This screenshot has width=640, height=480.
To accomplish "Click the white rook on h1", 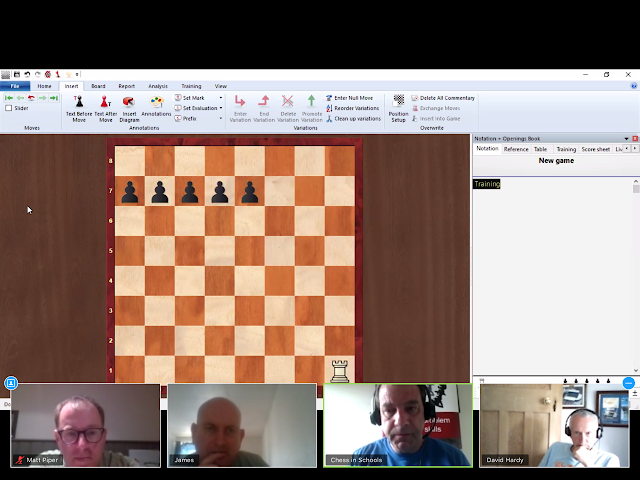I will click(340, 371).
